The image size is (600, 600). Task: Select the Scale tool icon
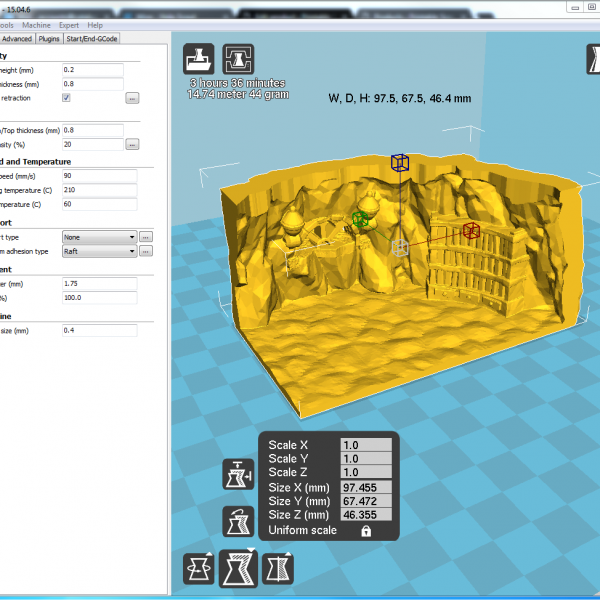point(238,568)
